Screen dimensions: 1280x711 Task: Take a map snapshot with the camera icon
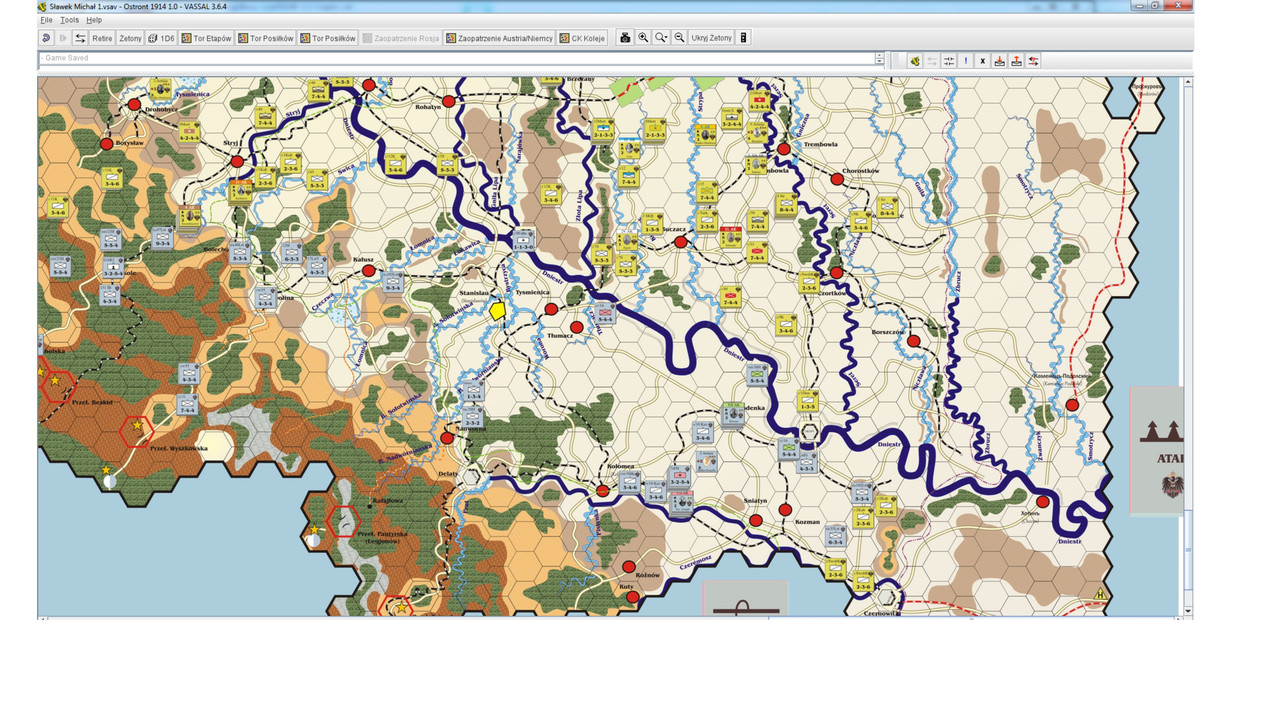(x=625, y=38)
